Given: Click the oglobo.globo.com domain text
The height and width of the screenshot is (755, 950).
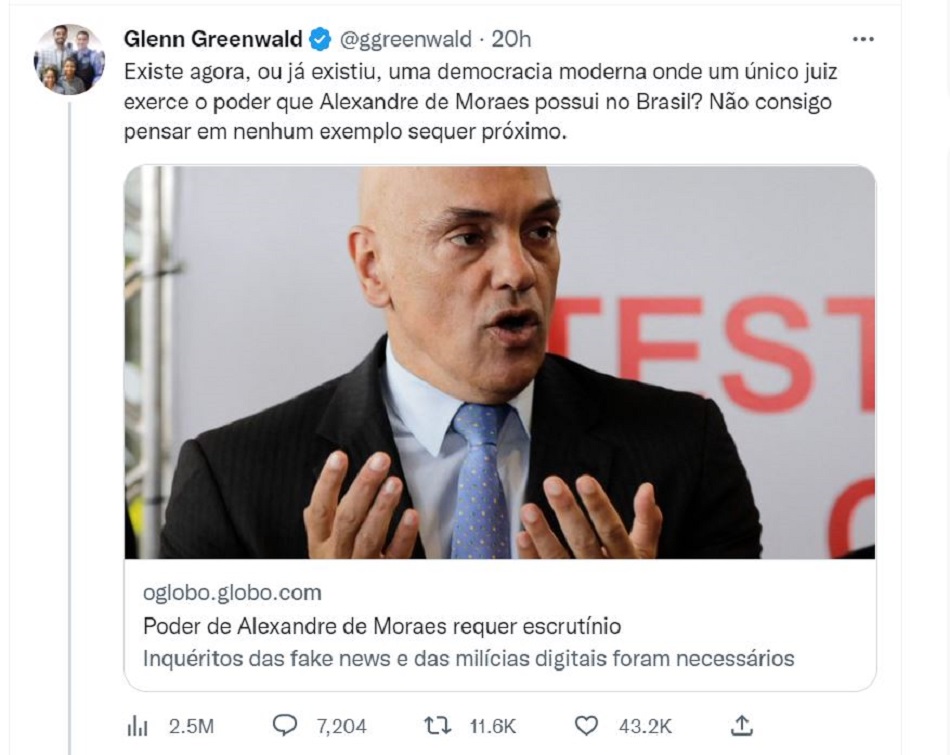Looking at the screenshot, I should [x=232, y=593].
